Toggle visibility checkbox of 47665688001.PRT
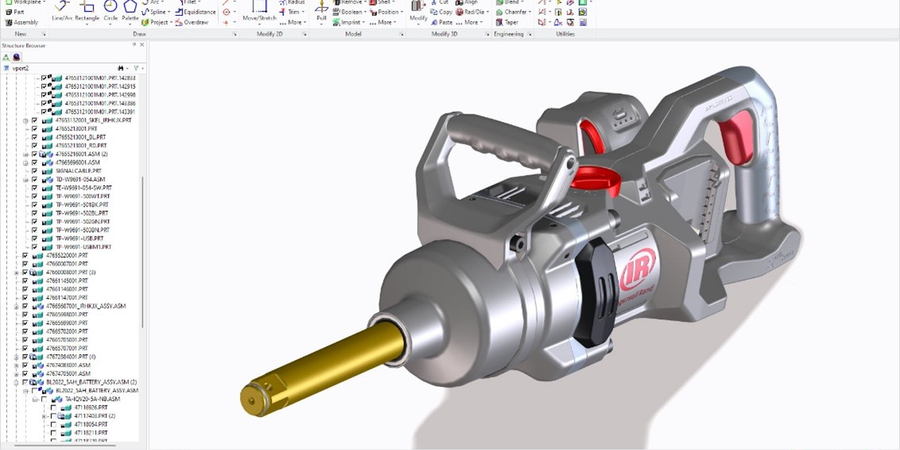Screen dimensions: 900x450 click(x=25, y=314)
